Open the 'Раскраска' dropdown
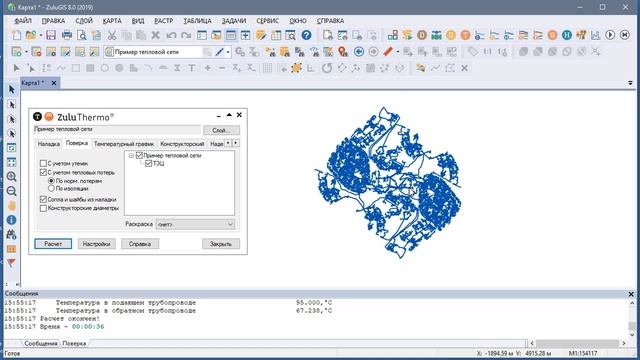640x360 pixels. (x=196, y=224)
